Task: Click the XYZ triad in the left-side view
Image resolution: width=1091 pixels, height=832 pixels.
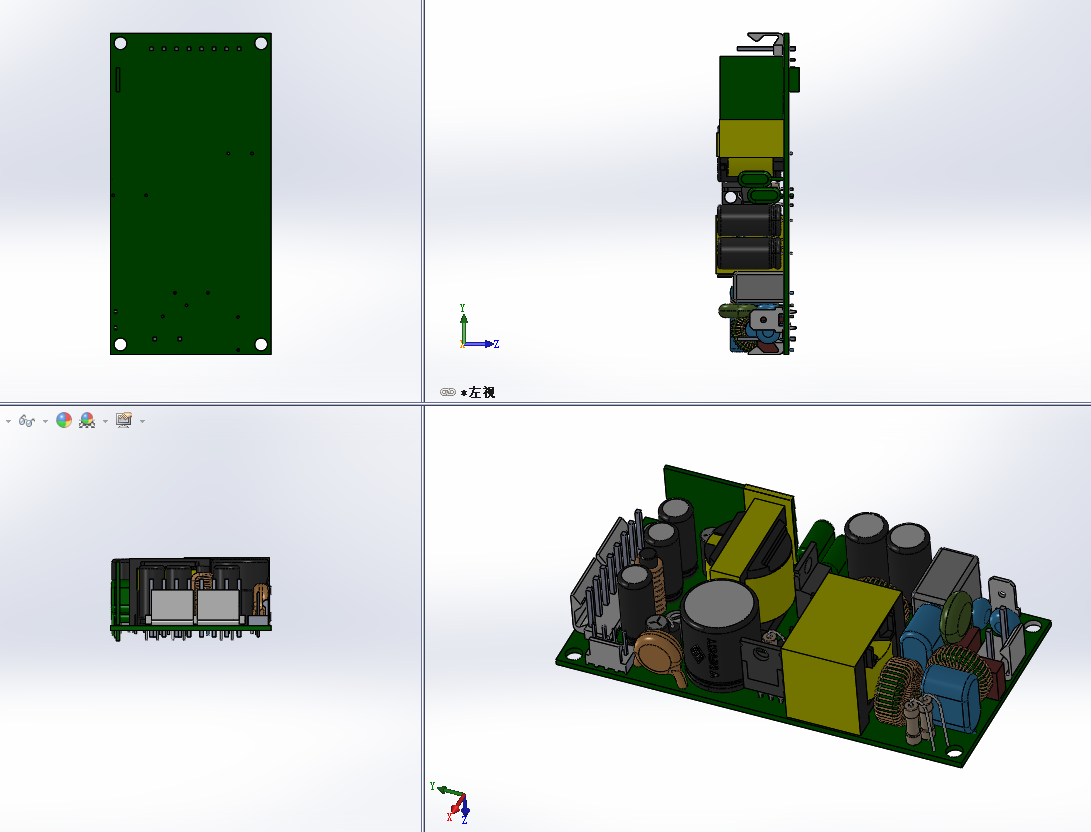Action: (478, 328)
